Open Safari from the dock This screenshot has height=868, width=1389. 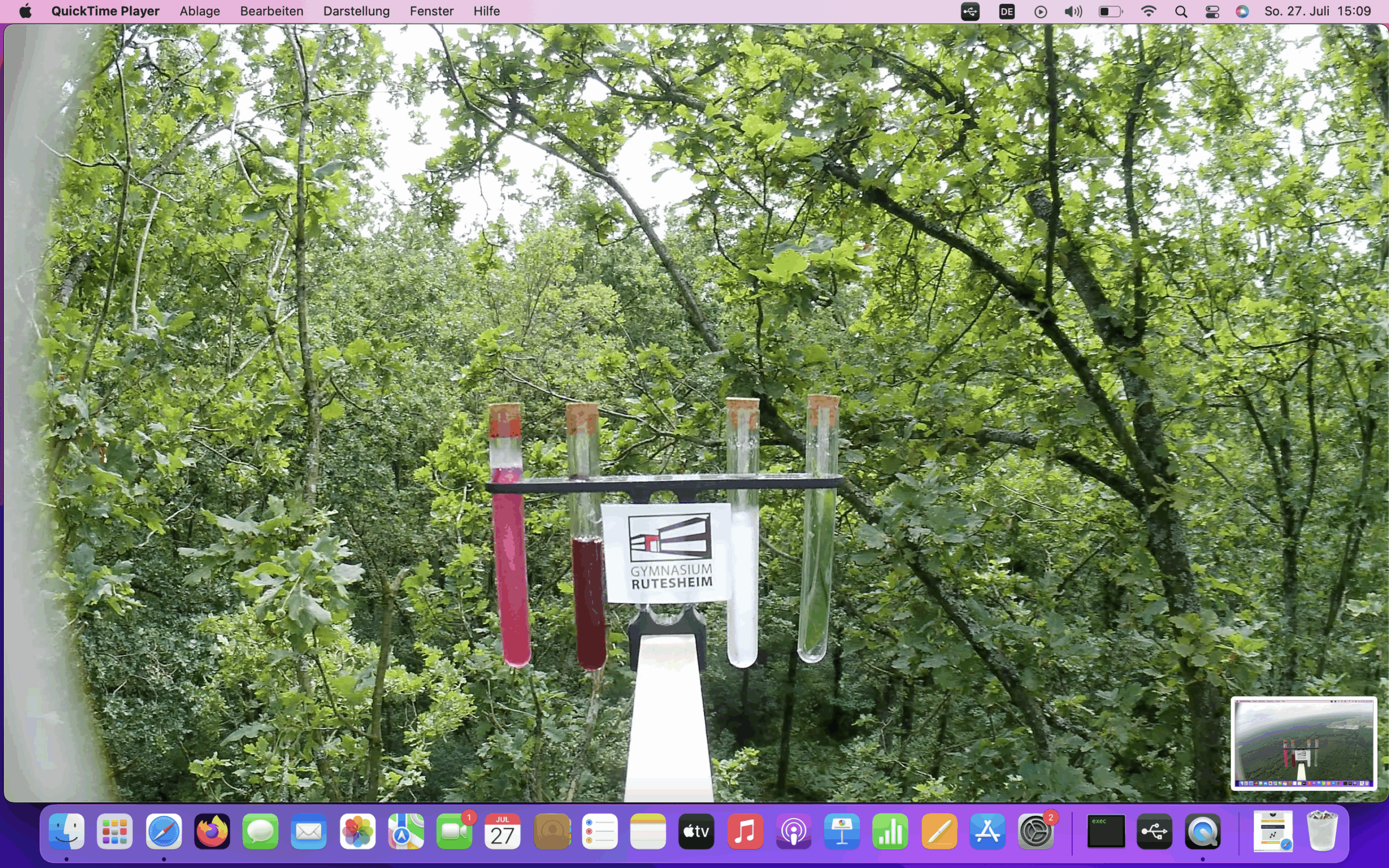tap(163, 831)
